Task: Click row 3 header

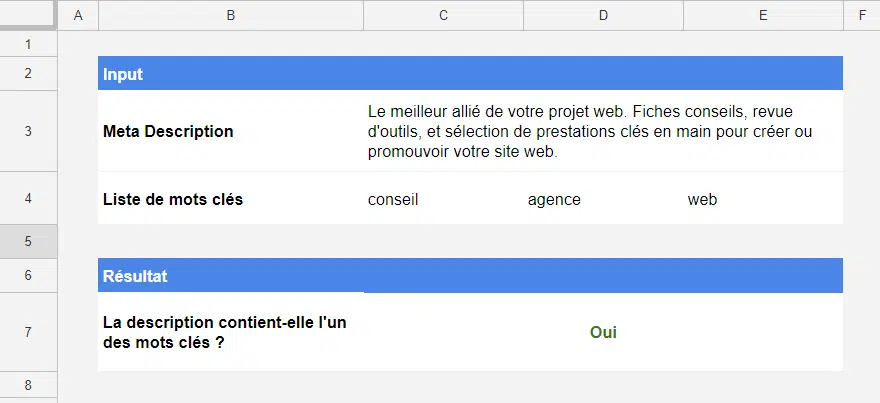Action: coord(28,131)
